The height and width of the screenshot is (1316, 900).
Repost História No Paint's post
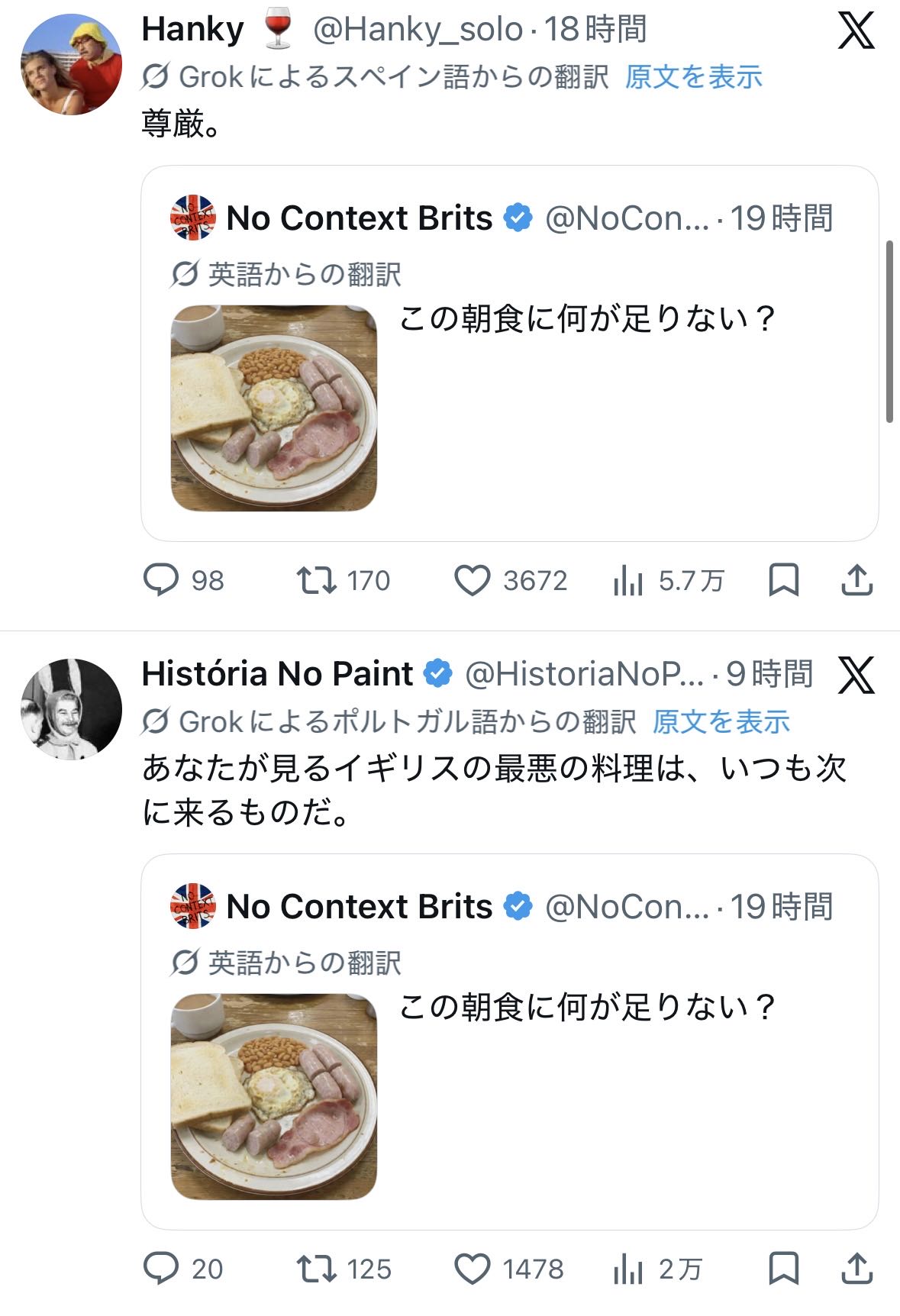pyautogui.click(x=317, y=1269)
